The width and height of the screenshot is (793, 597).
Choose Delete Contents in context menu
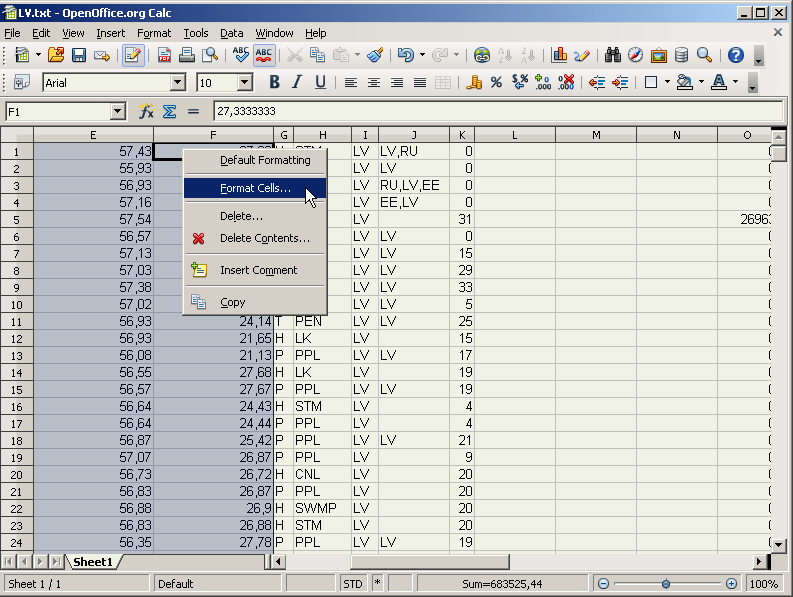255,238
